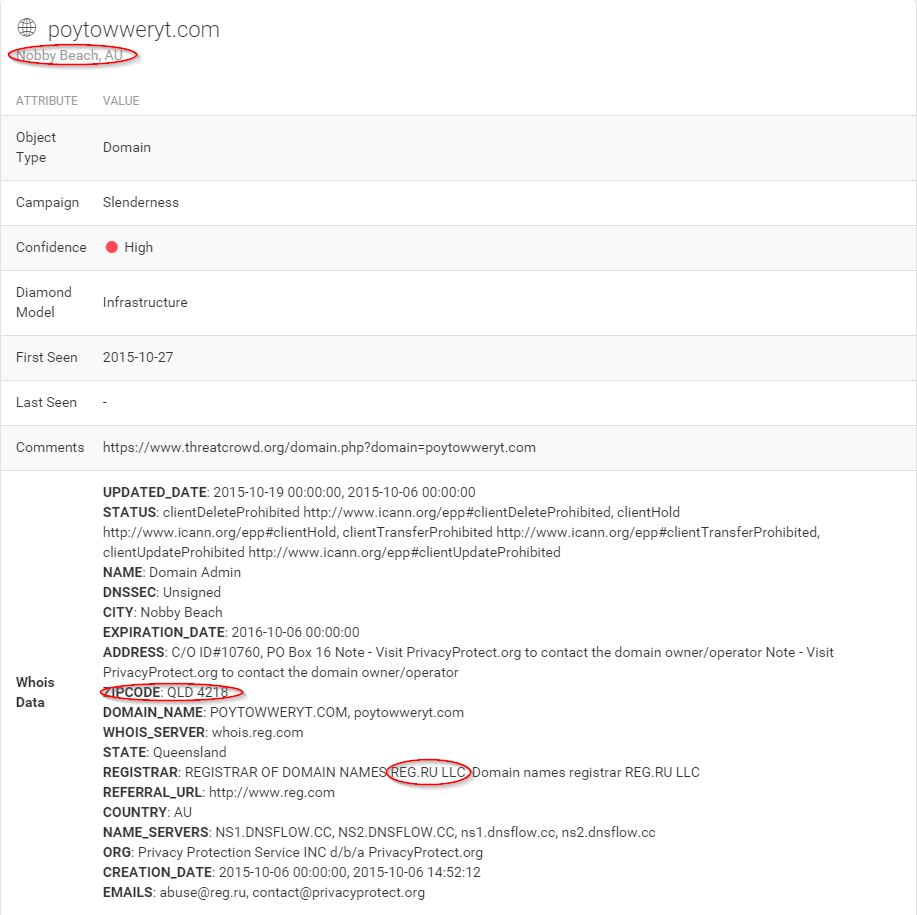The width and height of the screenshot is (917, 915).
Task: Click the circled REG.RU LLC registrar text
Action: (428, 772)
